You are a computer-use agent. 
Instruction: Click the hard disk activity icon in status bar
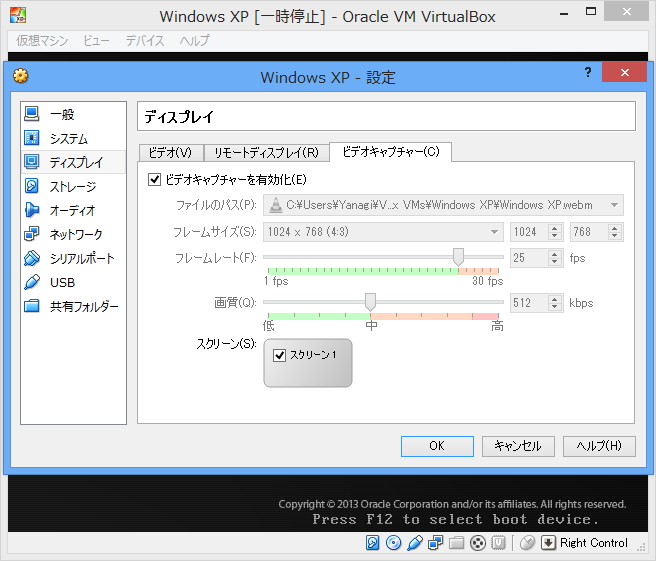(372, 543)
